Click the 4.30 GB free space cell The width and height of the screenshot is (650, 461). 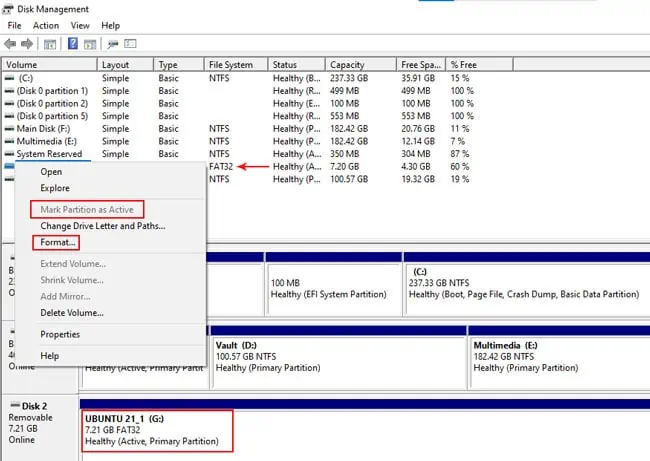(x=416, y=167)
